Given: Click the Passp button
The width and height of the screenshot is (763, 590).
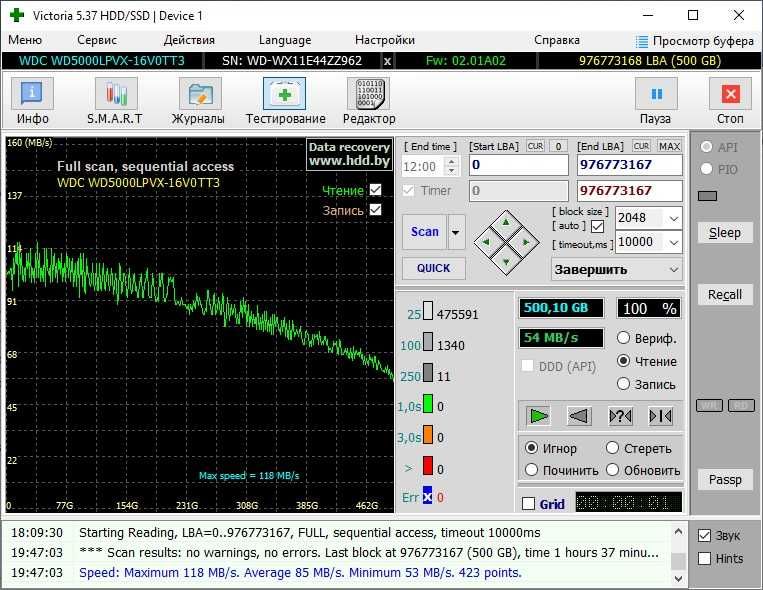Looking at the screenshot, I should click(x=725, y=479).
